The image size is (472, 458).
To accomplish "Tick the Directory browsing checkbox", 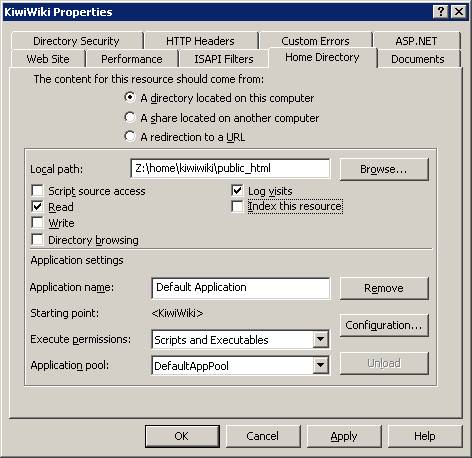I will [37, 240].
